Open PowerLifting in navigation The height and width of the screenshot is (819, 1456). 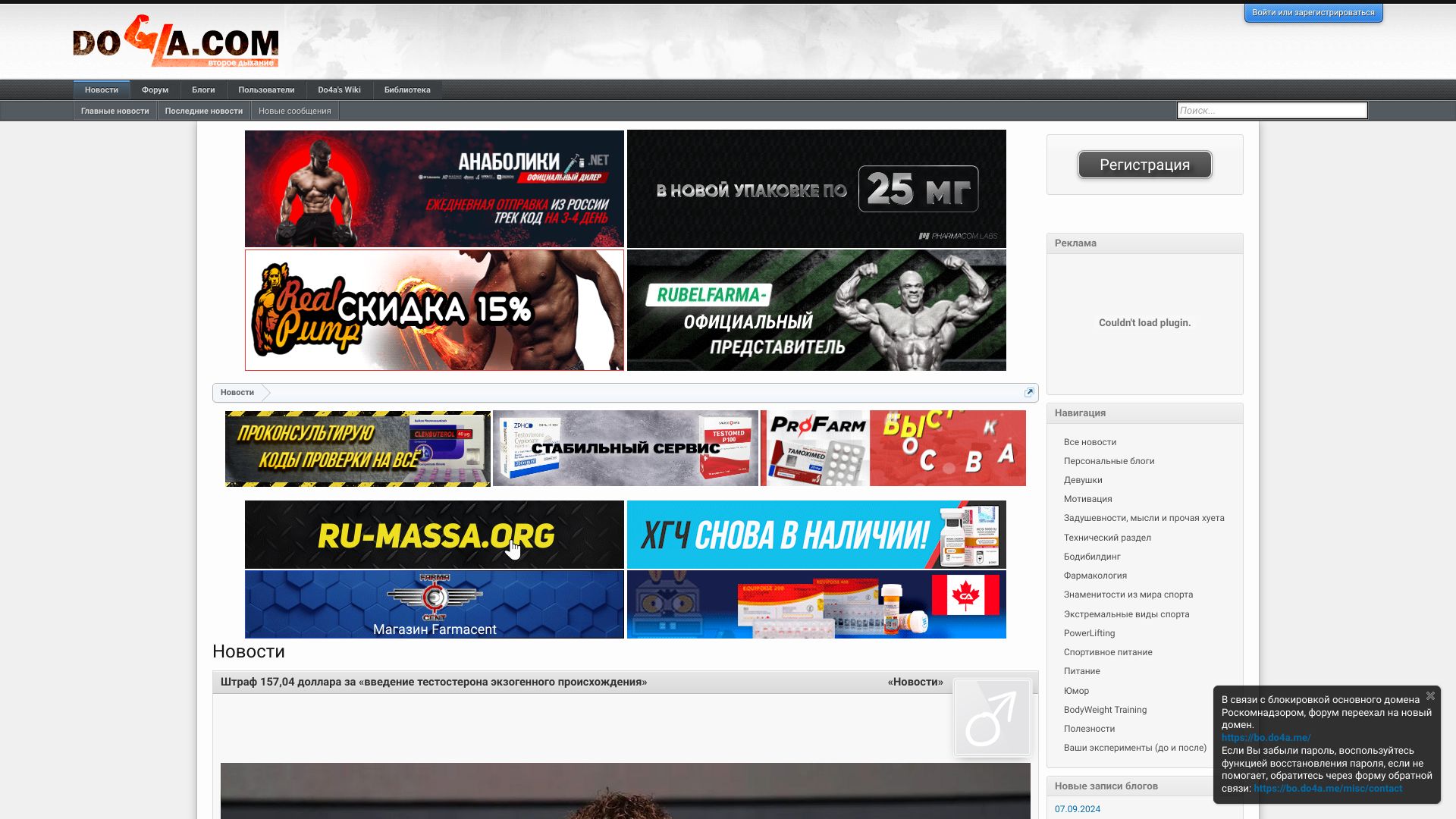pos(1089,633)
